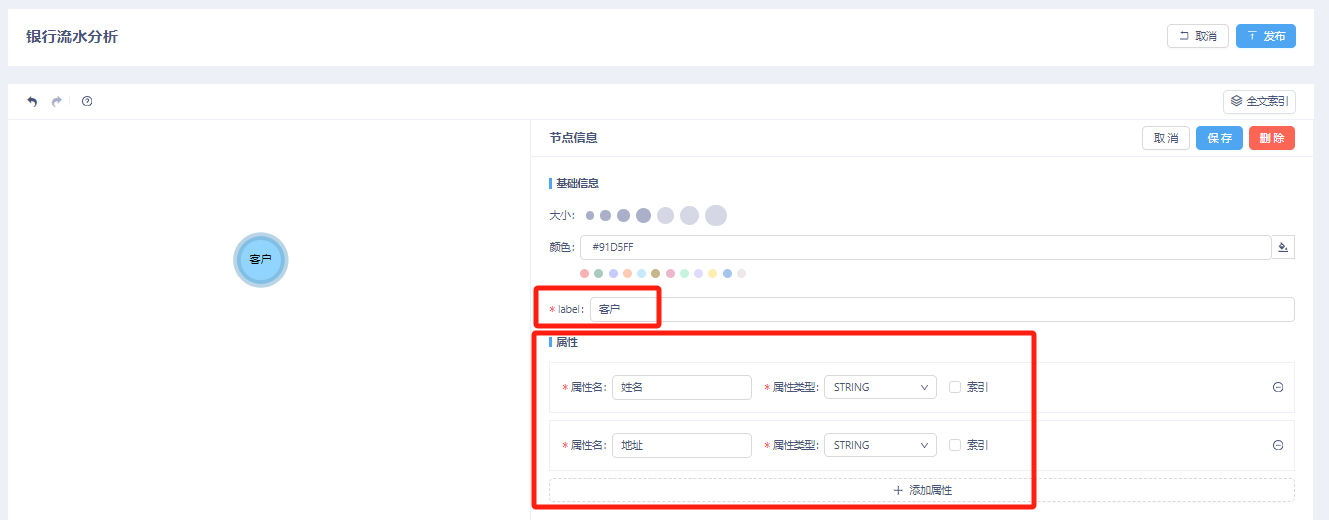The height and width of the screenshot is (520, 1329).
Task: Click the color fill picker icon
Action: (1283, 247)
